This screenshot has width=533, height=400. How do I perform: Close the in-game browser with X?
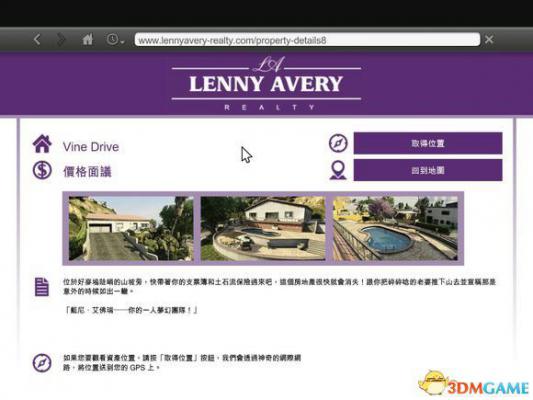(489, 40)
